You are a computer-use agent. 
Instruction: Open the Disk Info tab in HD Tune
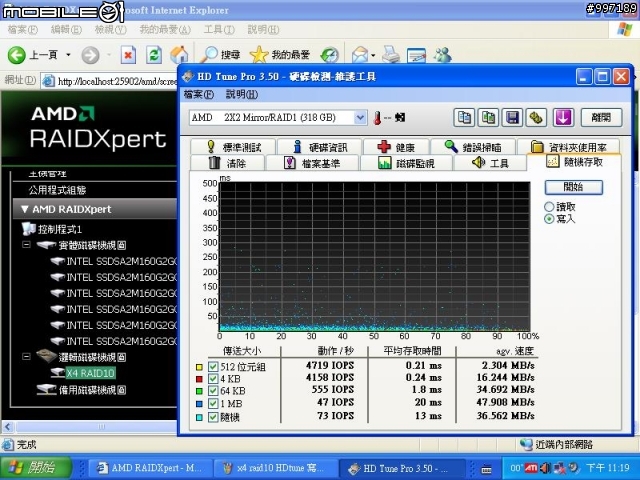320,147
